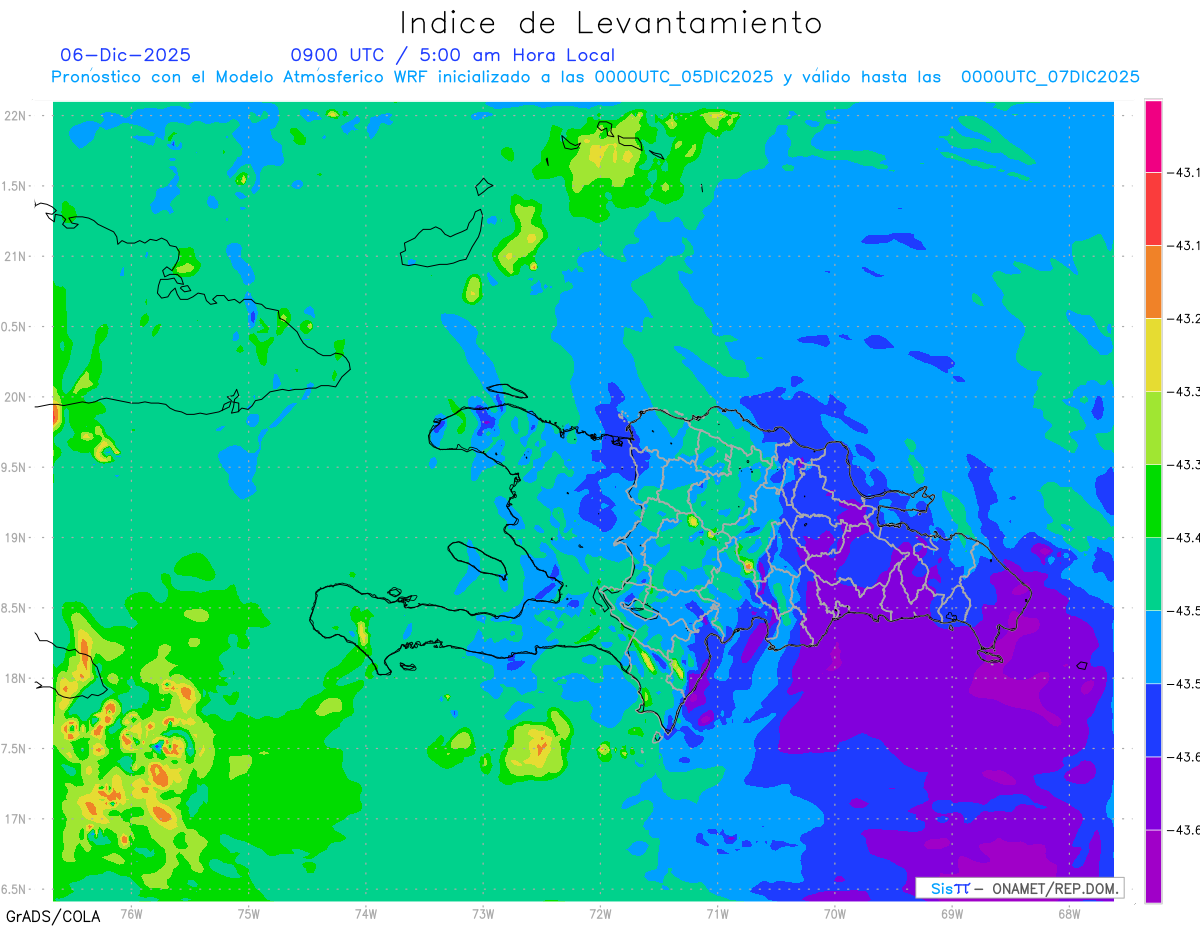Click the '19N' latitude label
This screenshot has height=927, width=1200.
tap(17, 538)
